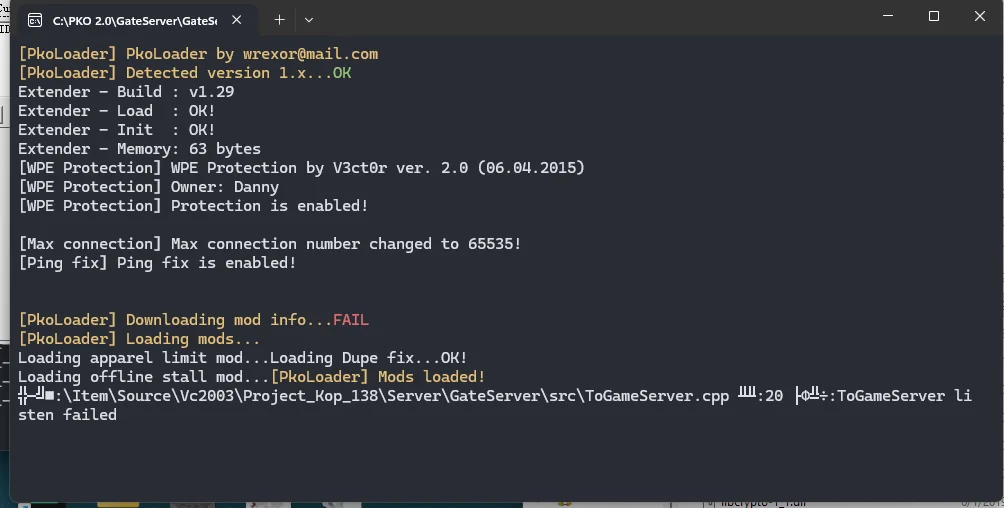
Task: Close the C:\PKO 2.0\GateServer tab
Action: click(238, 20)
